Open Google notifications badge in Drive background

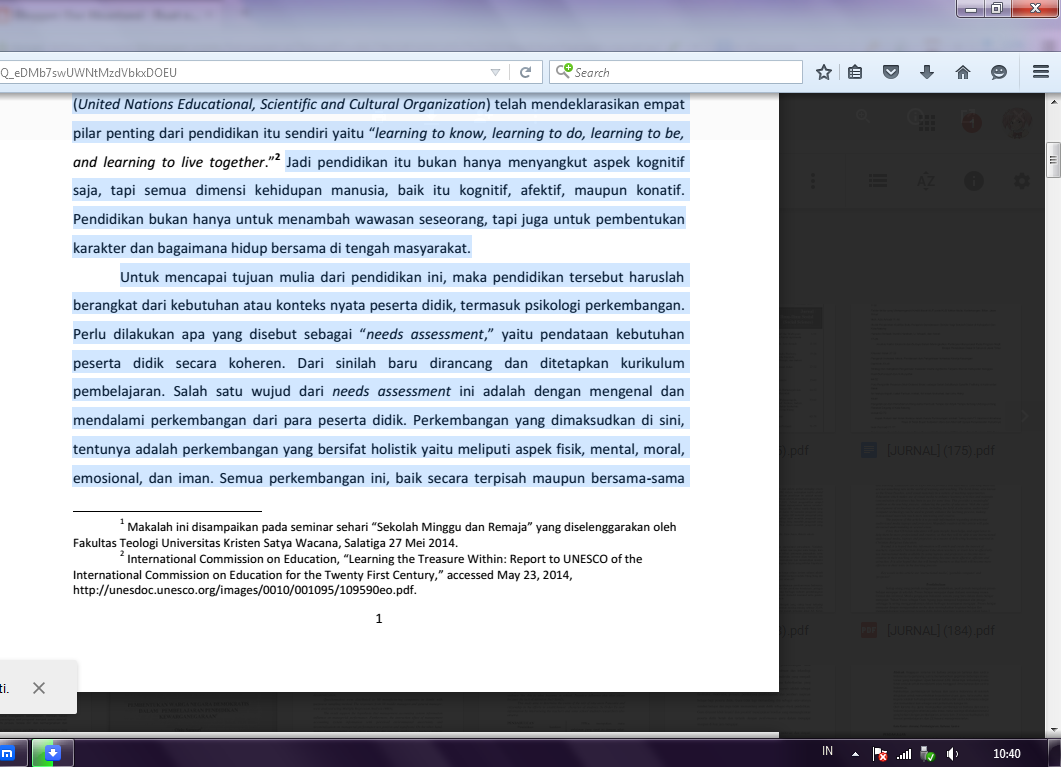point(972,122)
